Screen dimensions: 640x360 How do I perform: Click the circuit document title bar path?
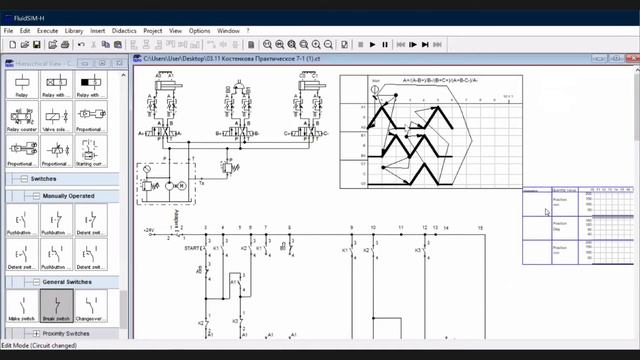point(232,59)
